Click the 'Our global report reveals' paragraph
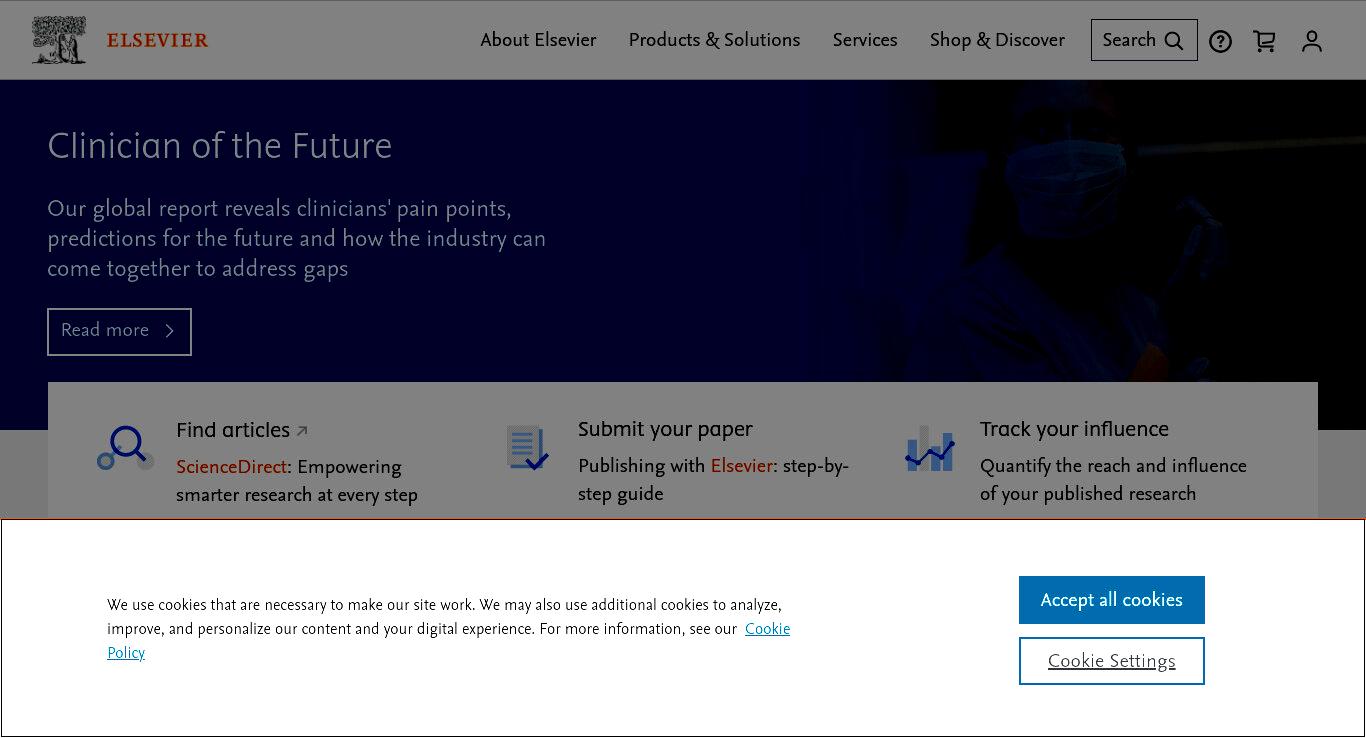 click(297, 239)
